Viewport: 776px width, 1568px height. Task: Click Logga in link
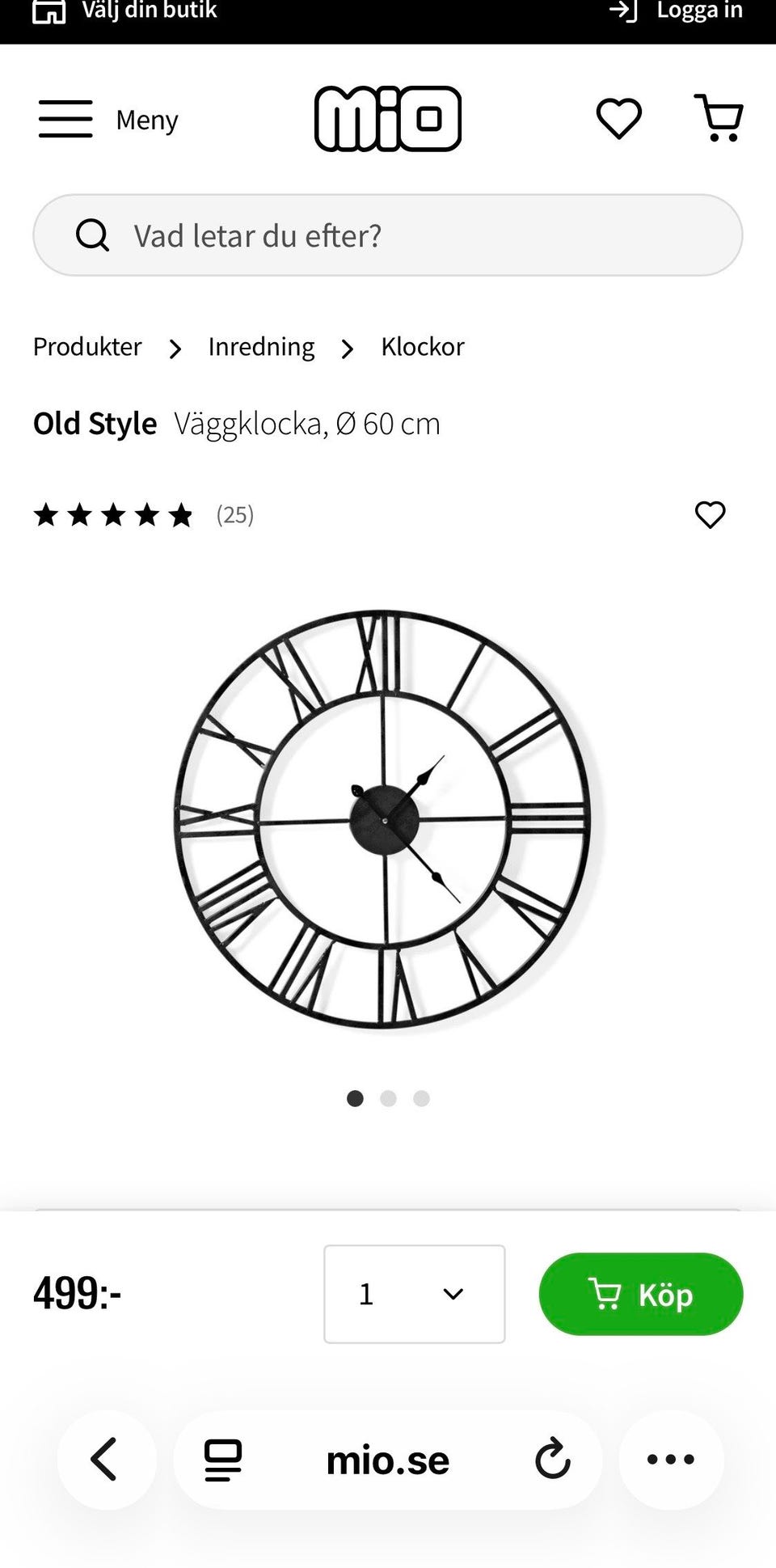(x=677, y=11)
